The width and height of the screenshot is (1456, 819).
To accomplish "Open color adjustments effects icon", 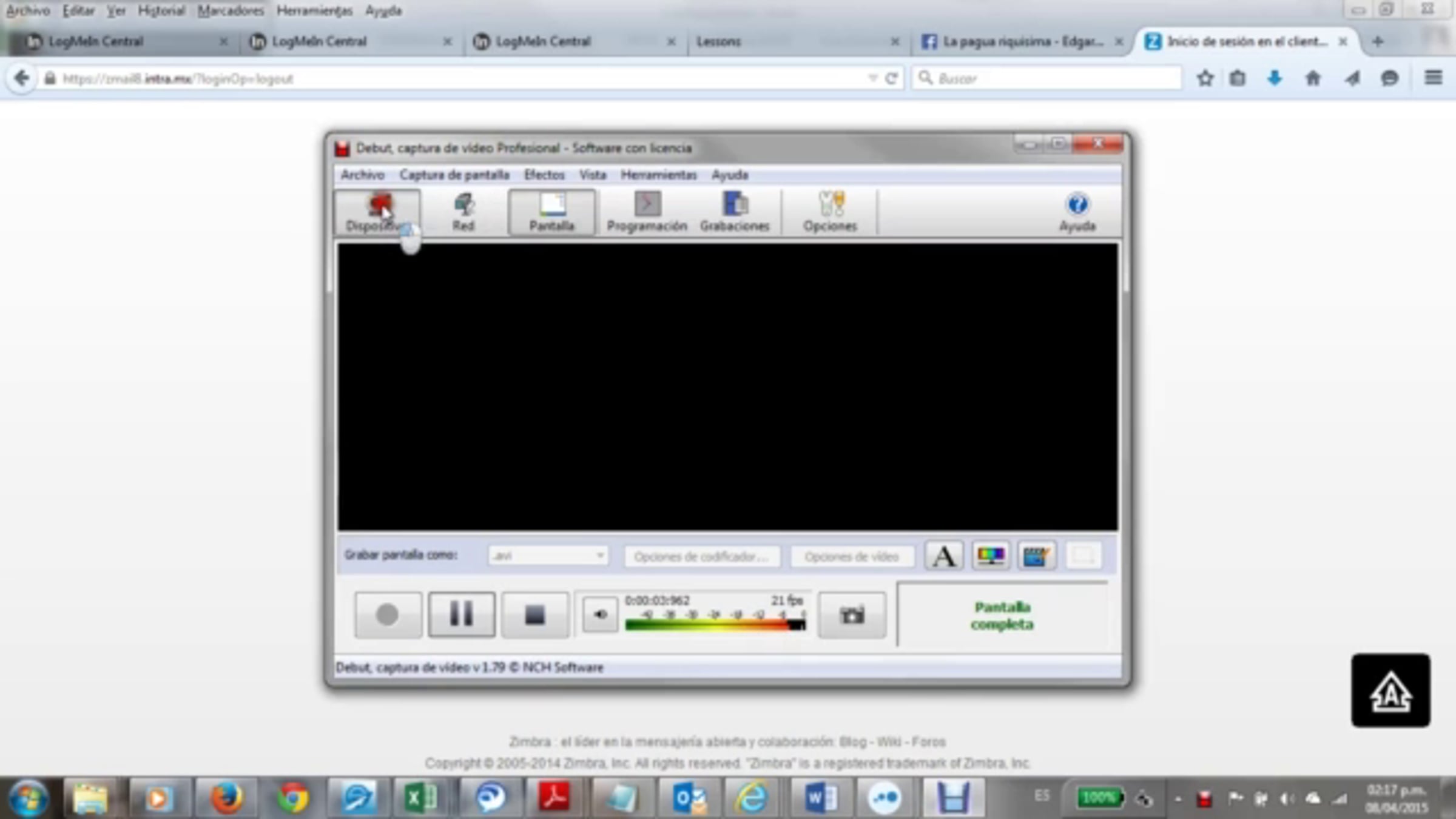I will click(x=990, y=556).
